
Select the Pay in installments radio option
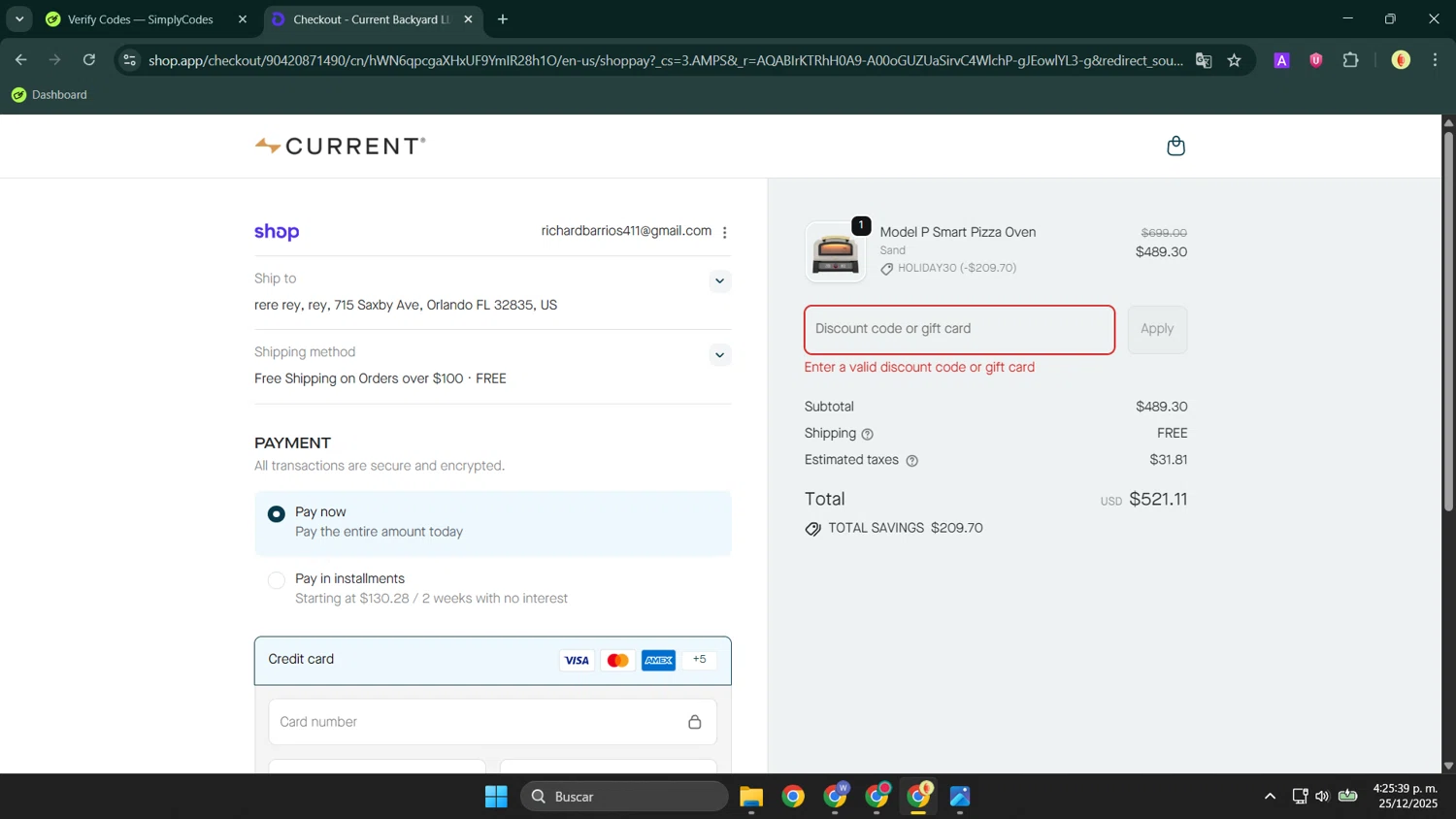click(277, 580)
